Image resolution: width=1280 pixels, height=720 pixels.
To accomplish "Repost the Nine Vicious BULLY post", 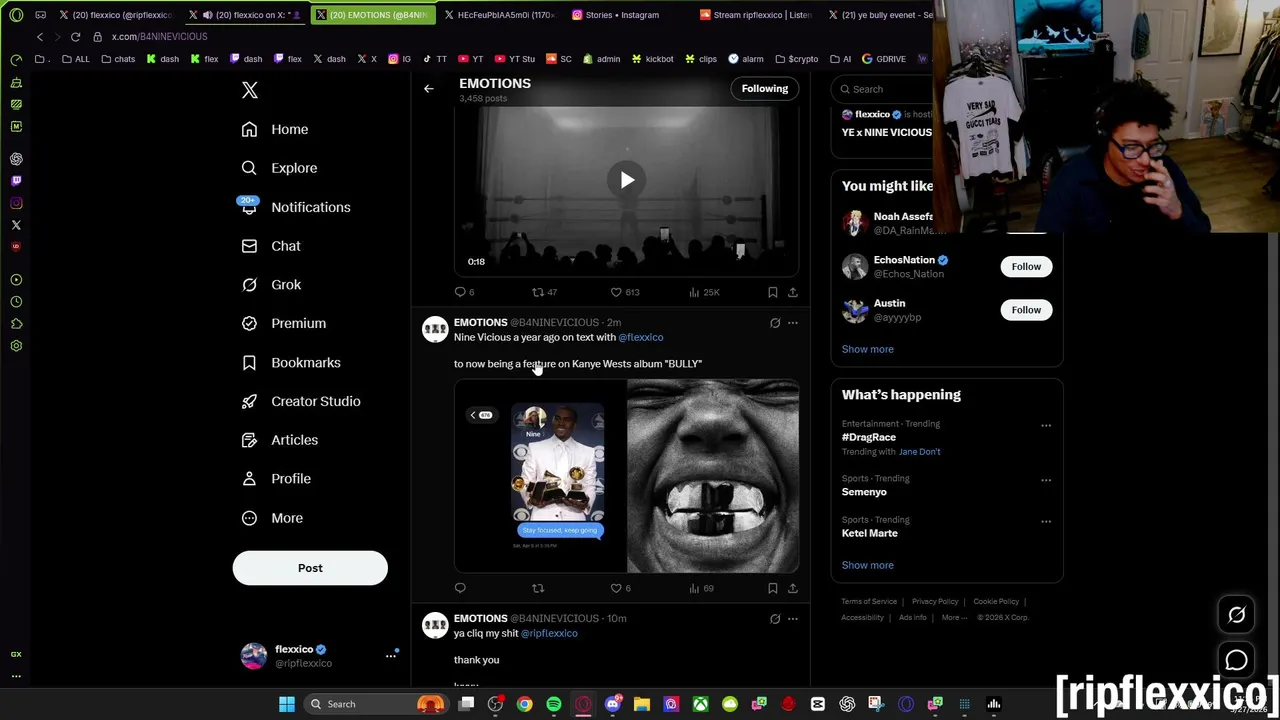I will click(x=538, y=588).
